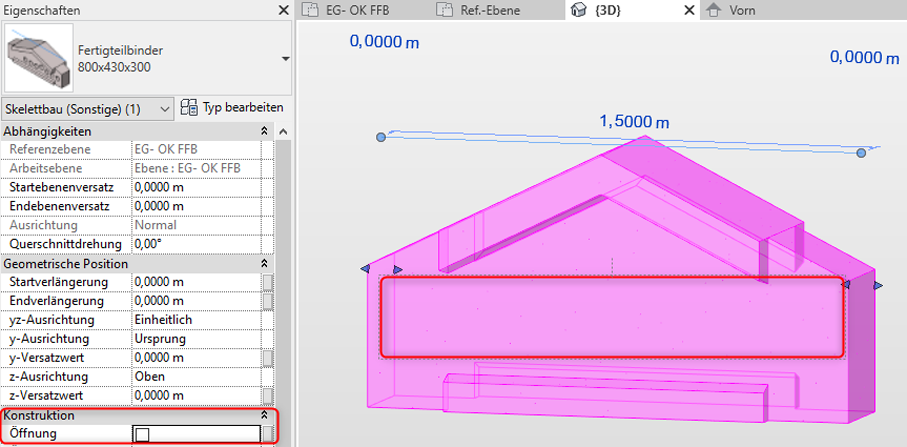Open the Fertigteilbinder type selector dropdown

(x=284, y=58)
